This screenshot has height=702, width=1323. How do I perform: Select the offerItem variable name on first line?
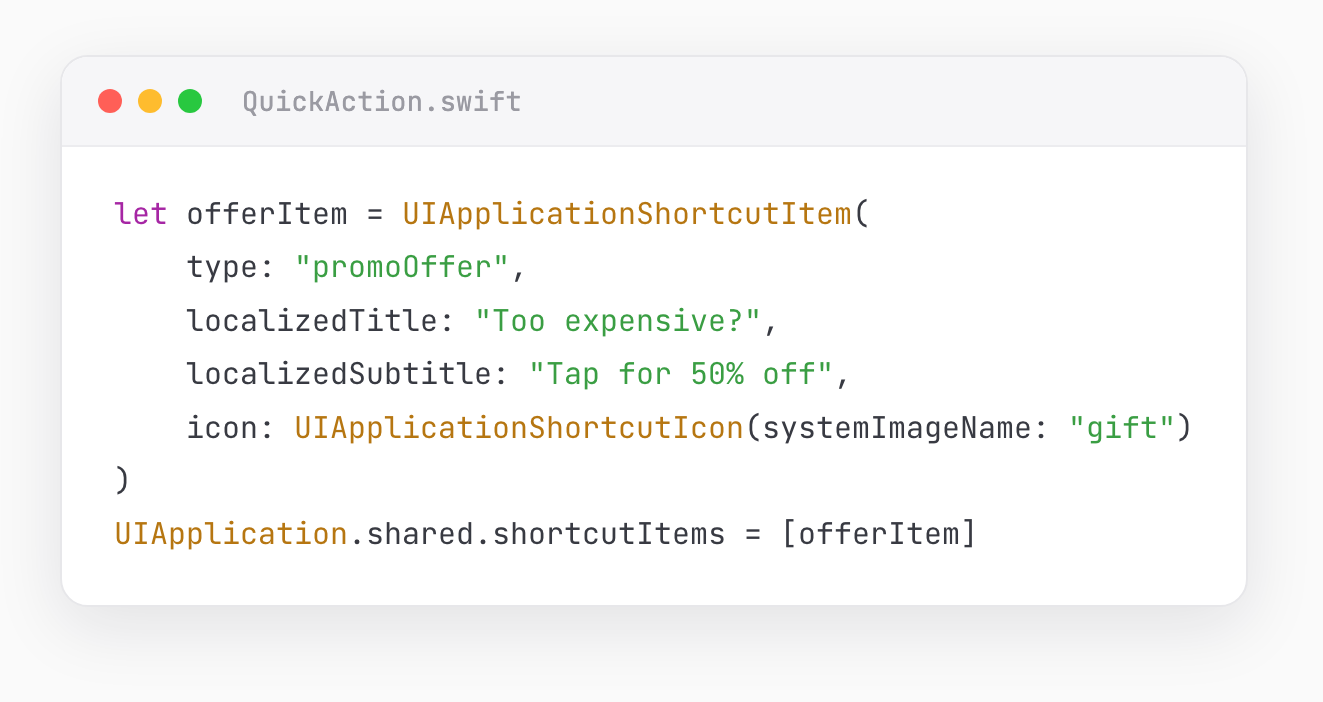click(267, 214)
